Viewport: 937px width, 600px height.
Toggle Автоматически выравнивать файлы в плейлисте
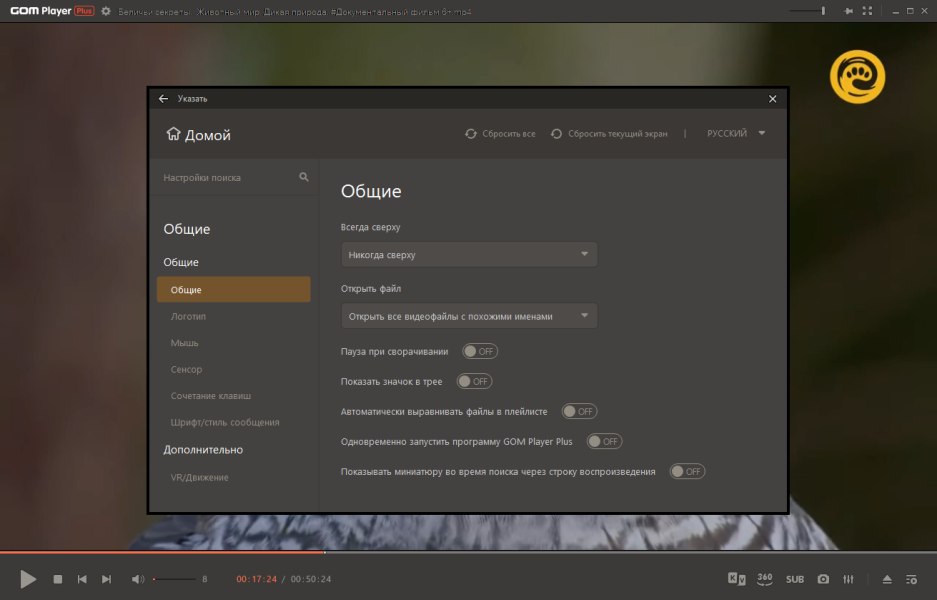(580, 411)
